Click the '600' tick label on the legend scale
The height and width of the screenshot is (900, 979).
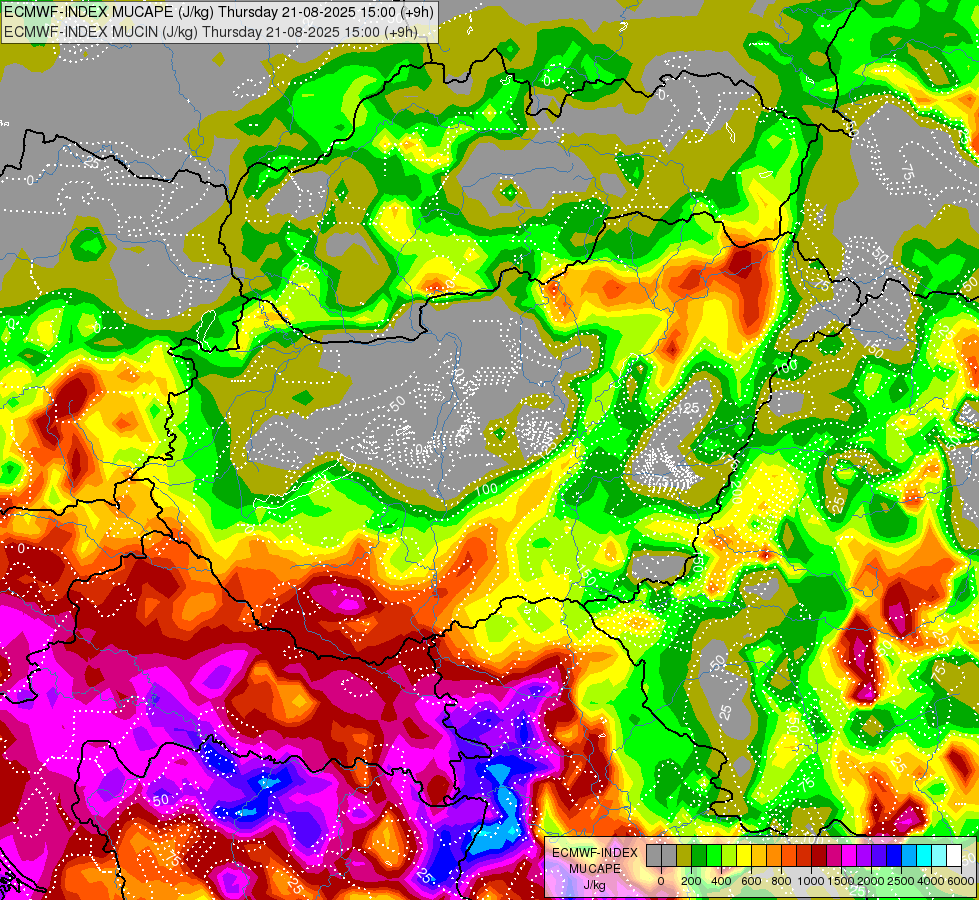click(751, 881)
